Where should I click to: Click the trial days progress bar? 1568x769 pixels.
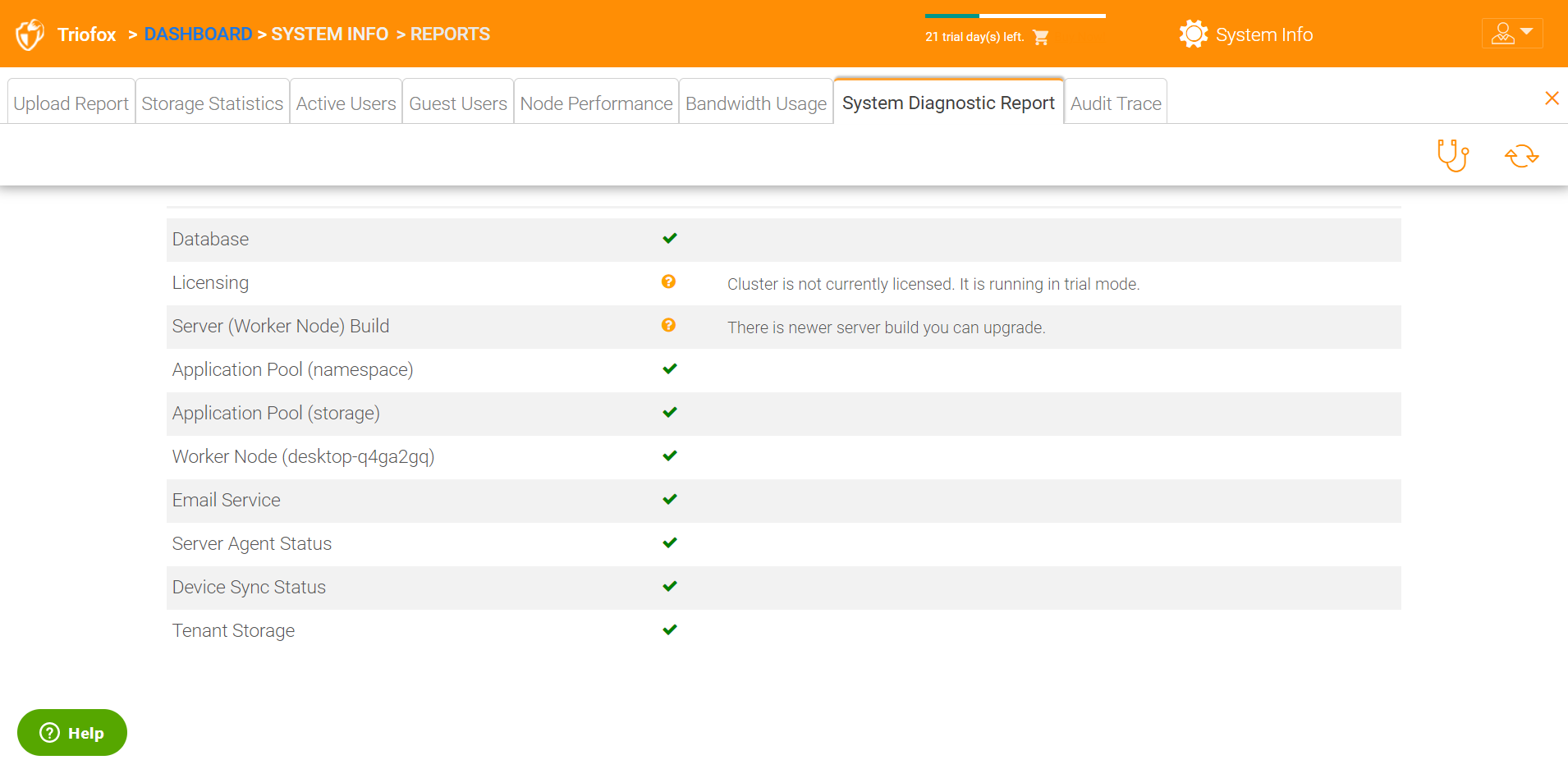[1016, 16]
